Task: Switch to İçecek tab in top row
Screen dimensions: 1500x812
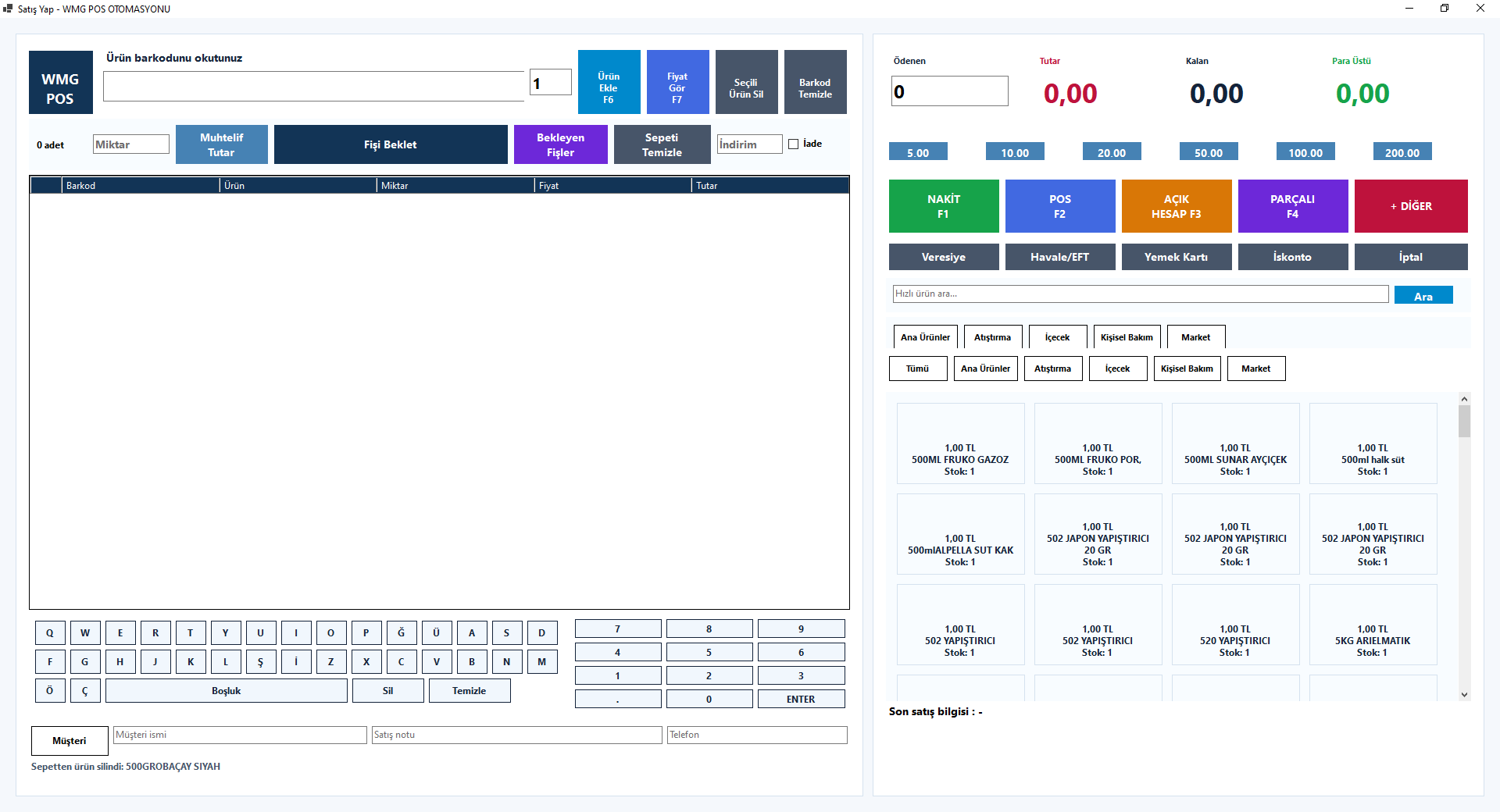Action: (x=1058, y=337)
